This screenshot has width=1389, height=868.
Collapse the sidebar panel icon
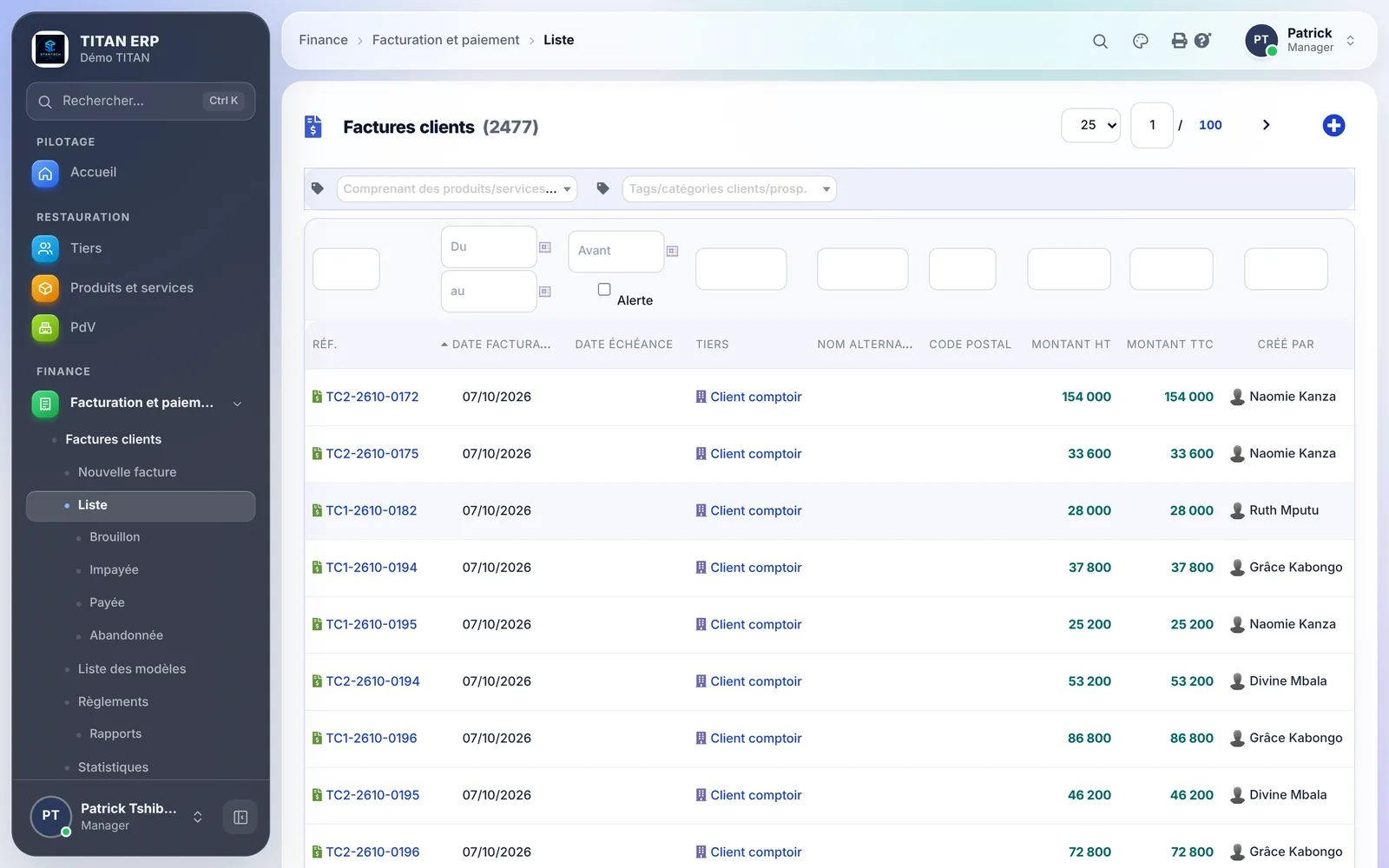click(240, 817)
